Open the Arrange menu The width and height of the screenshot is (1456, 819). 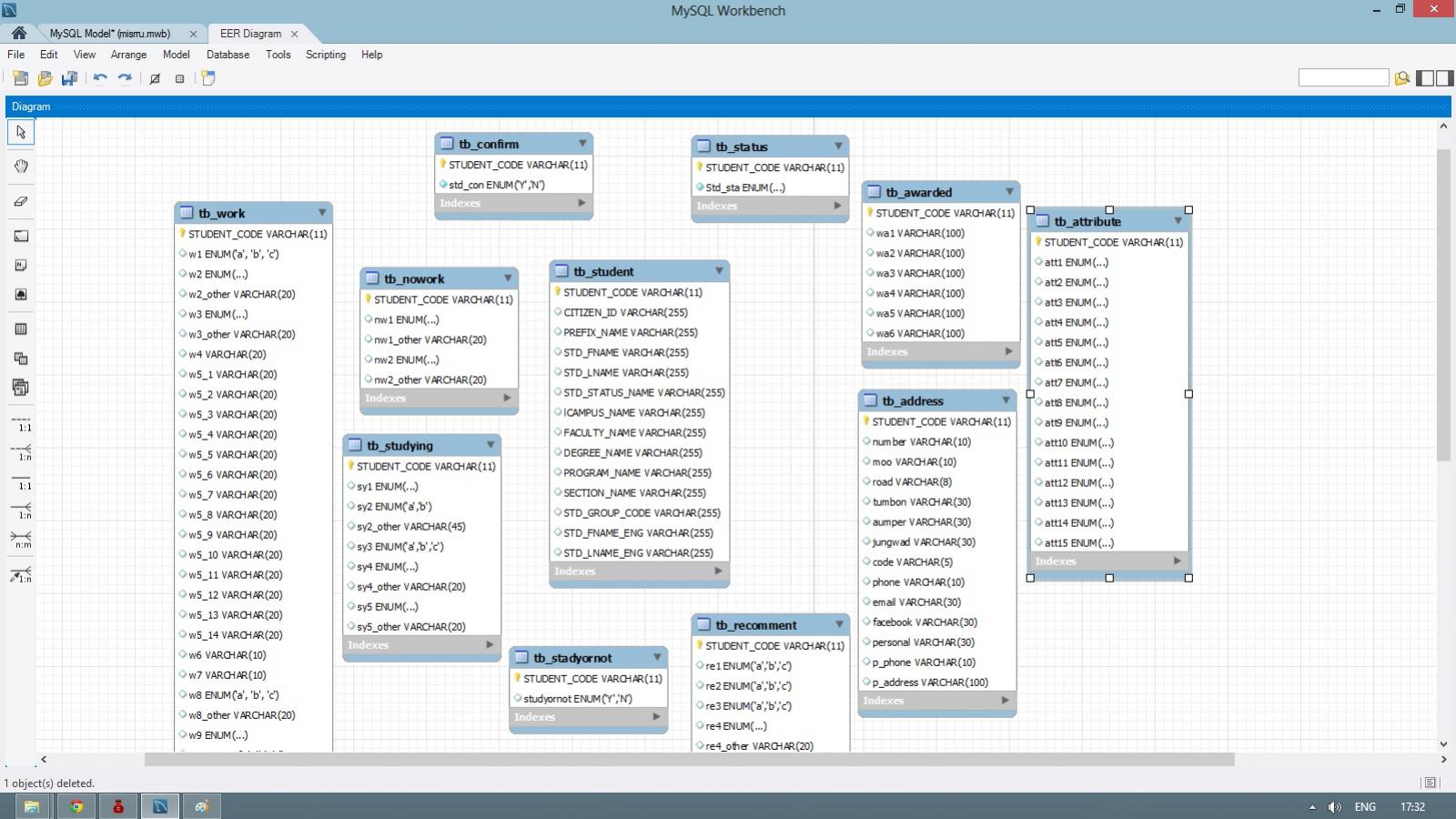[128, 55]
